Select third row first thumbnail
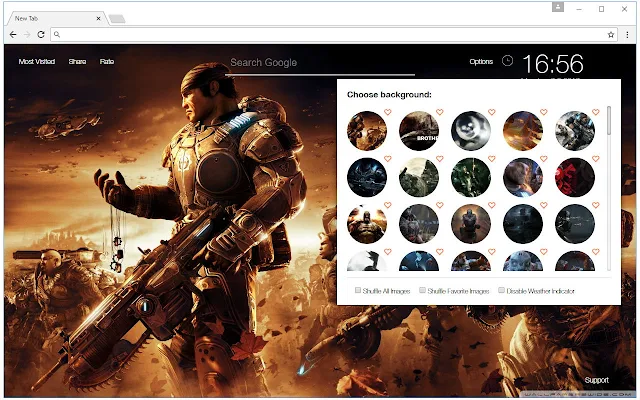This screenshot has width=640, height=400. pos(367,224)
